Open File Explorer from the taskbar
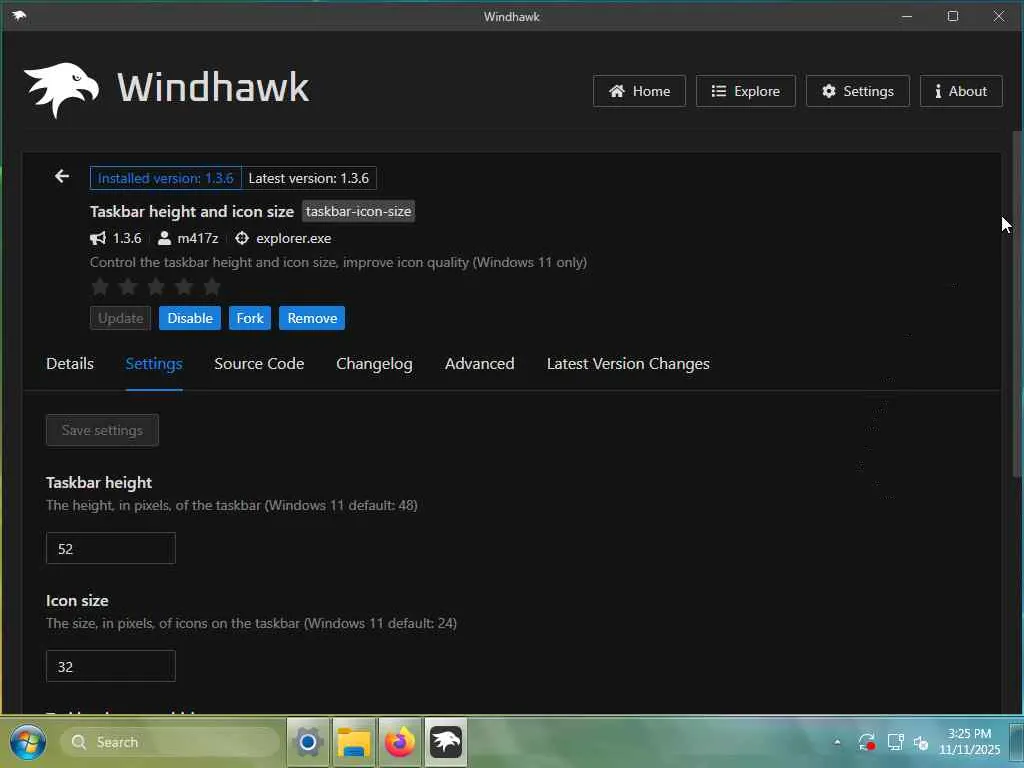Screen dimensions: 1024x768 pyautogui.click(x=354, y=743)
